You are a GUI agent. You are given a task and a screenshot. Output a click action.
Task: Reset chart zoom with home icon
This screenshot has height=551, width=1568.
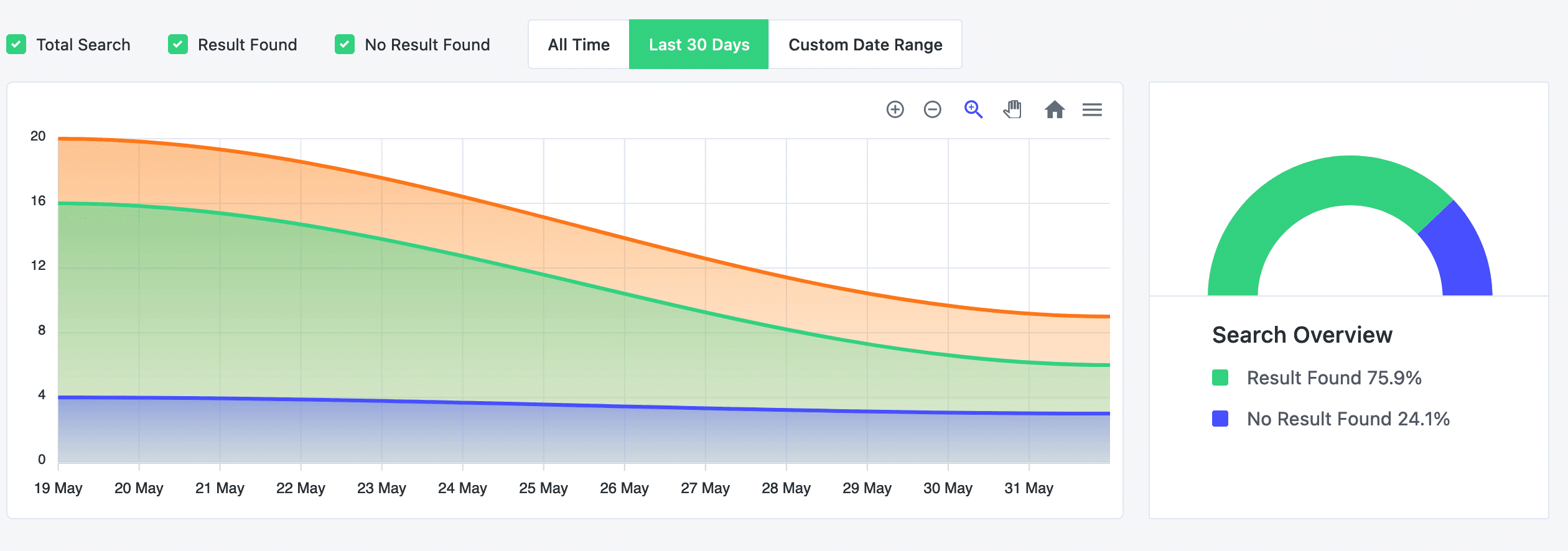[x=1054, y=110]
